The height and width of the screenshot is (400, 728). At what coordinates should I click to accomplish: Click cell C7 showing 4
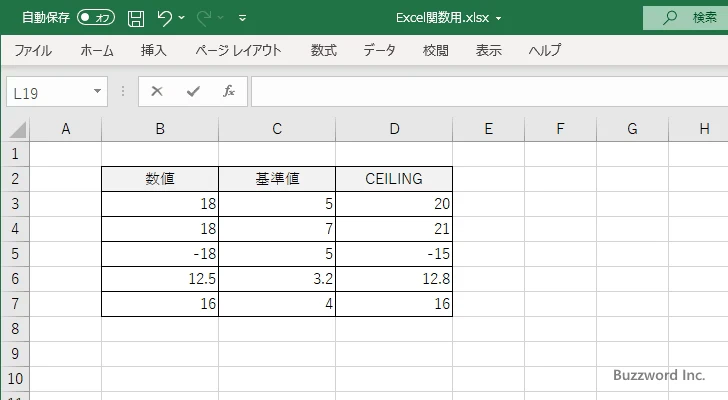[x=277, y=304]
